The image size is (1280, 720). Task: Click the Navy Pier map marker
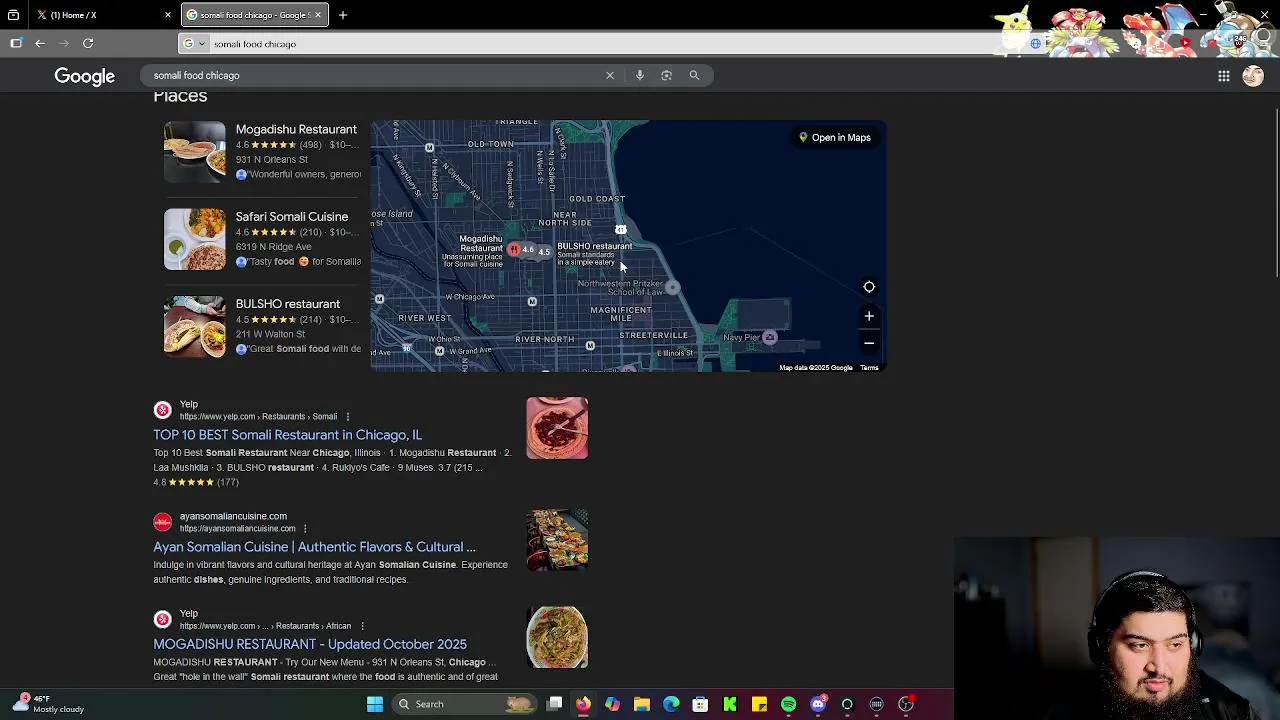click(769, 337)
